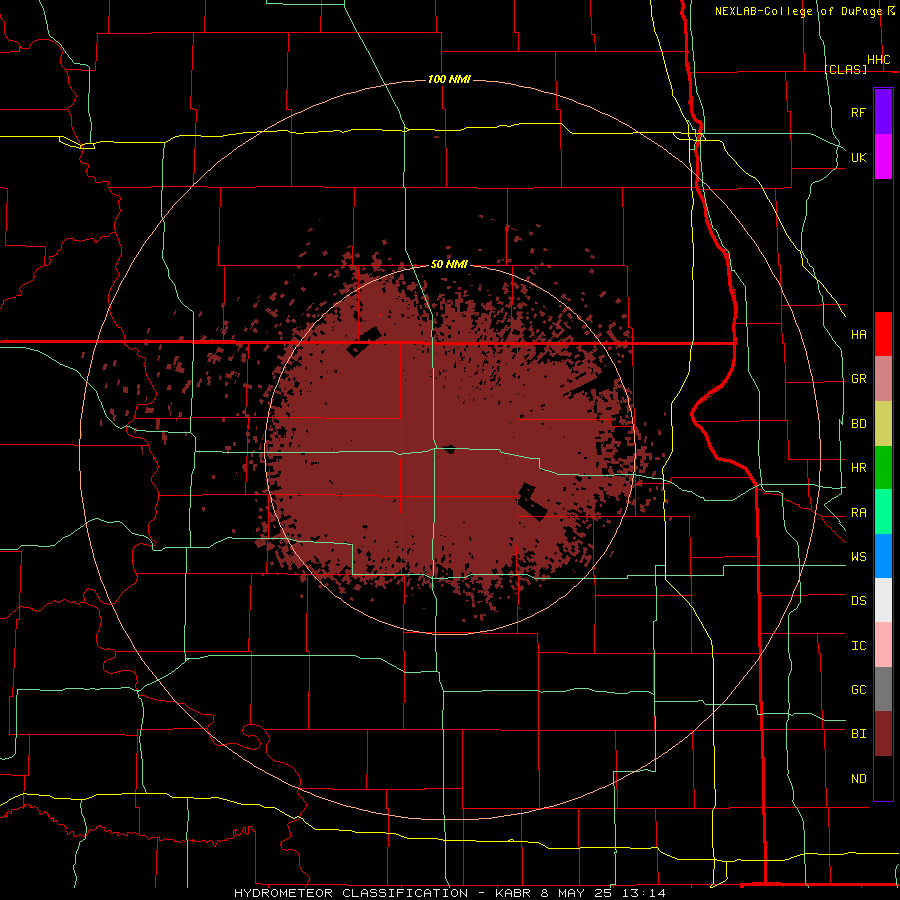Viewport: 900px width, 900px height.
Task: Click the HR legend label
Action: 858,468
